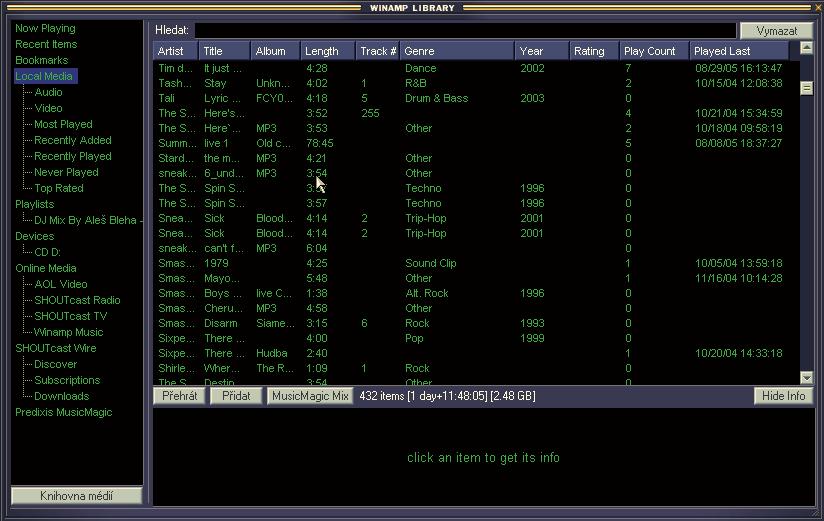
Task: Open SHOUTcast Radio
Action: coord(77,300)
